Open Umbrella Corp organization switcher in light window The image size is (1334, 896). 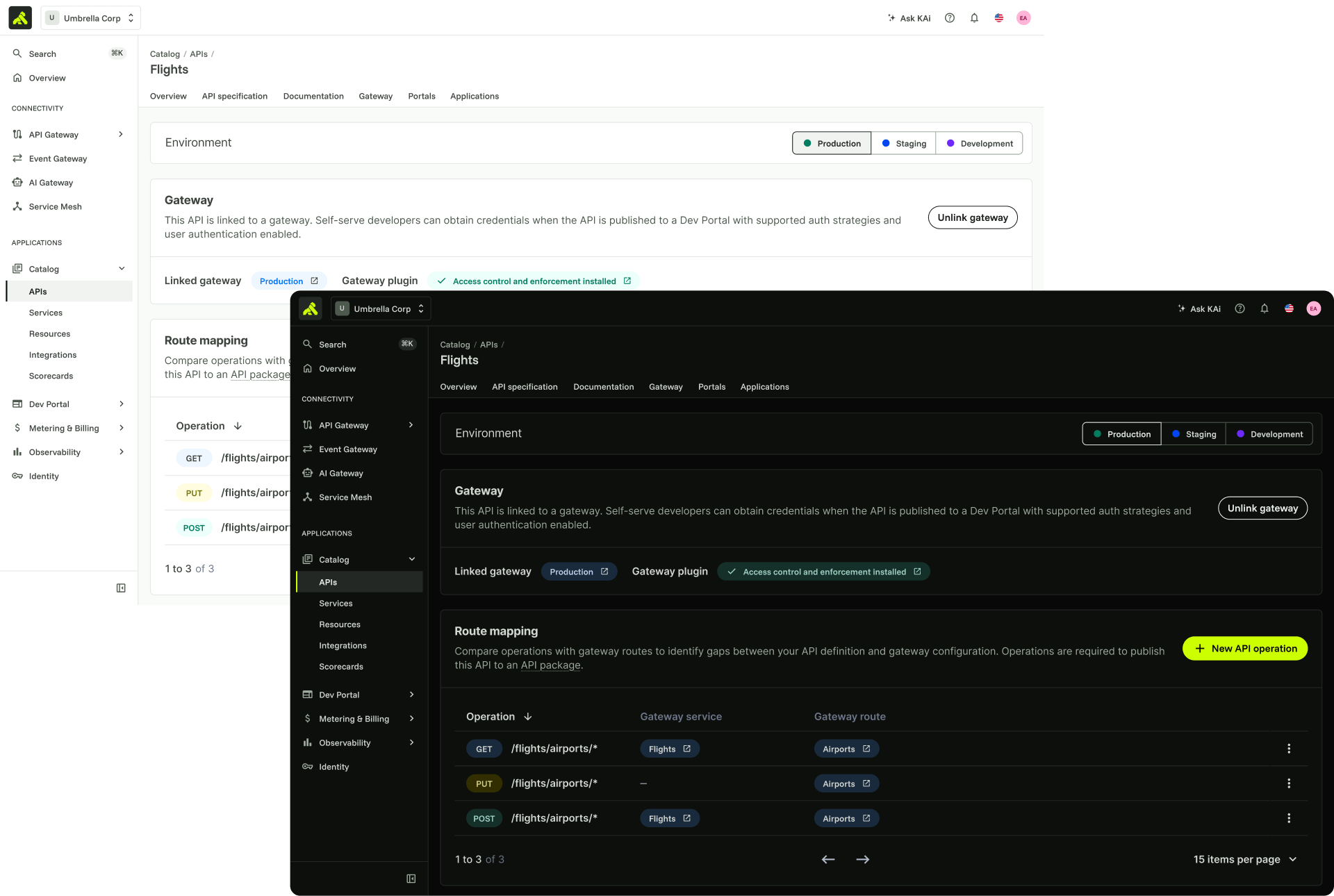click(90, 18)
